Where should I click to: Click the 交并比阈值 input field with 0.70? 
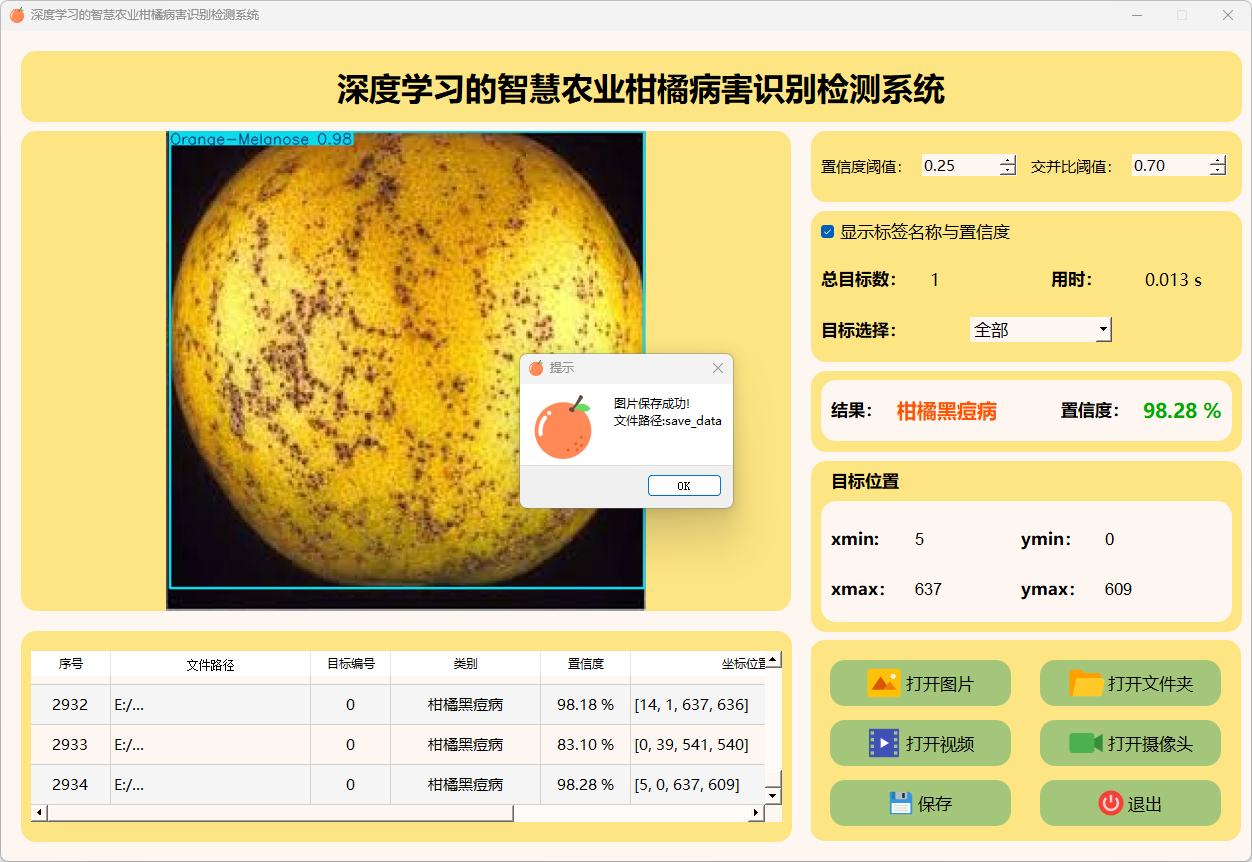pos(1168,166)
